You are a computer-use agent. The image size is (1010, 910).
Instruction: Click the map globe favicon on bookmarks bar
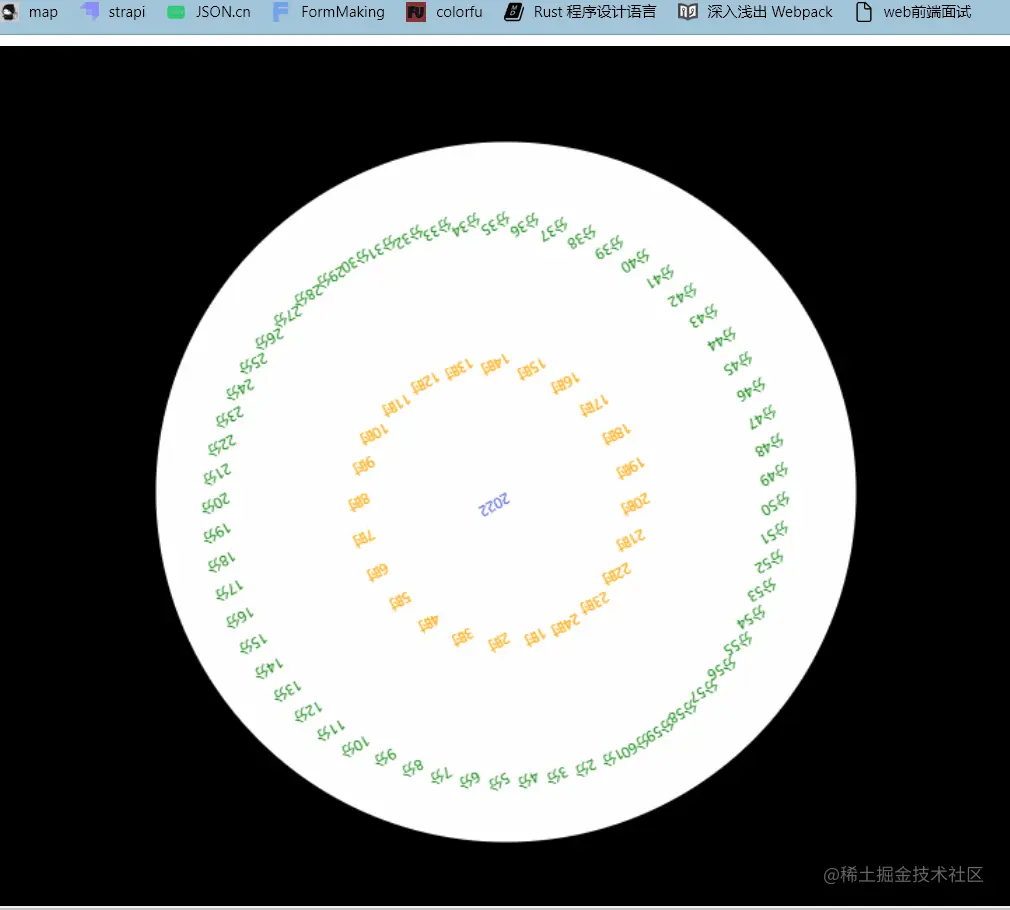click(x=10, y=12)
